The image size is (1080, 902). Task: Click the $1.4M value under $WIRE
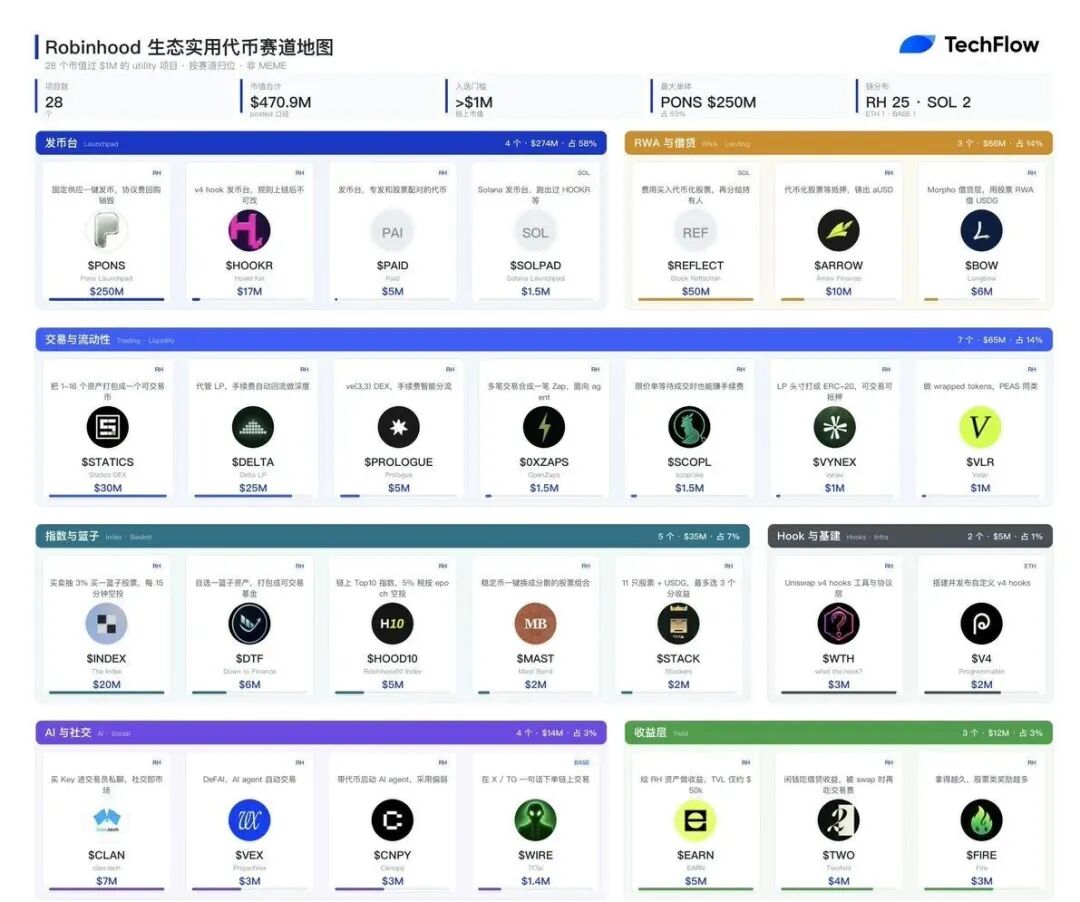pos(535,881)
